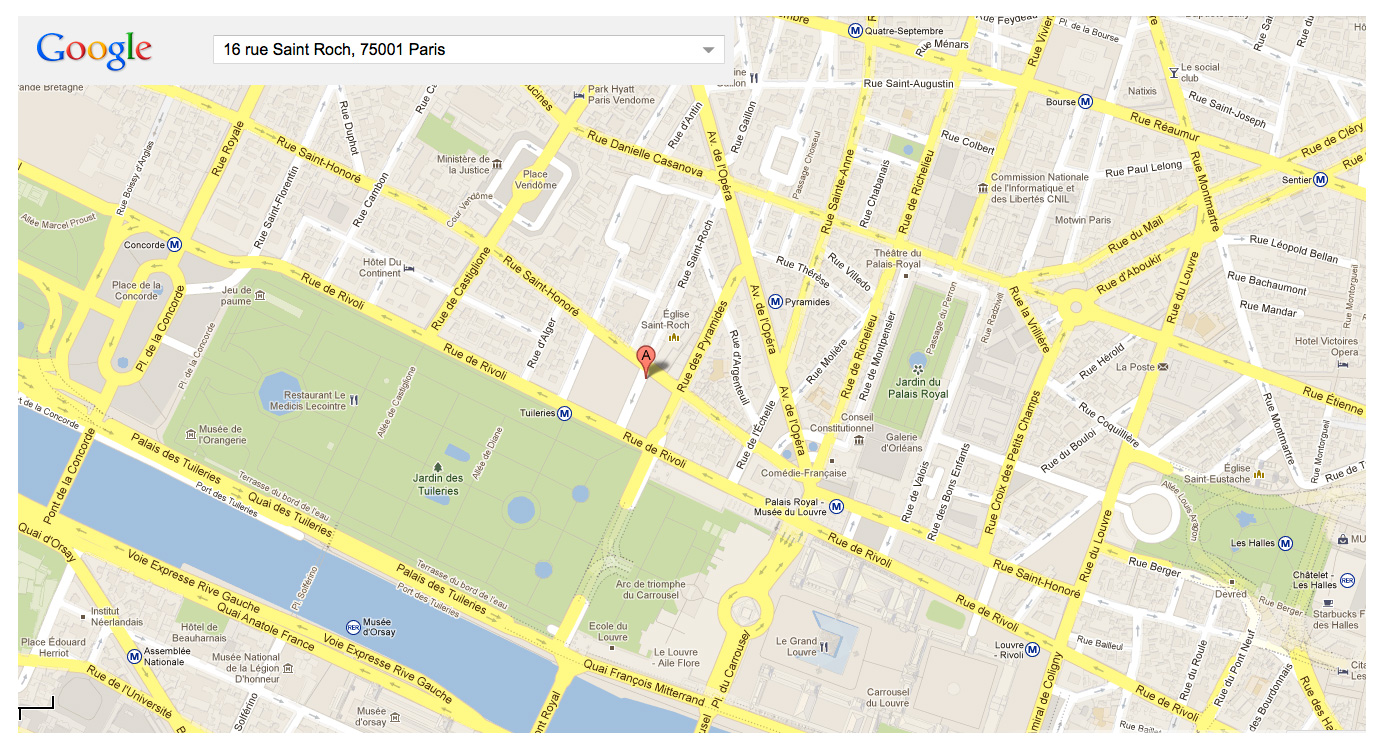Open the address suggestions dropdown arrow

coord(708,50)
